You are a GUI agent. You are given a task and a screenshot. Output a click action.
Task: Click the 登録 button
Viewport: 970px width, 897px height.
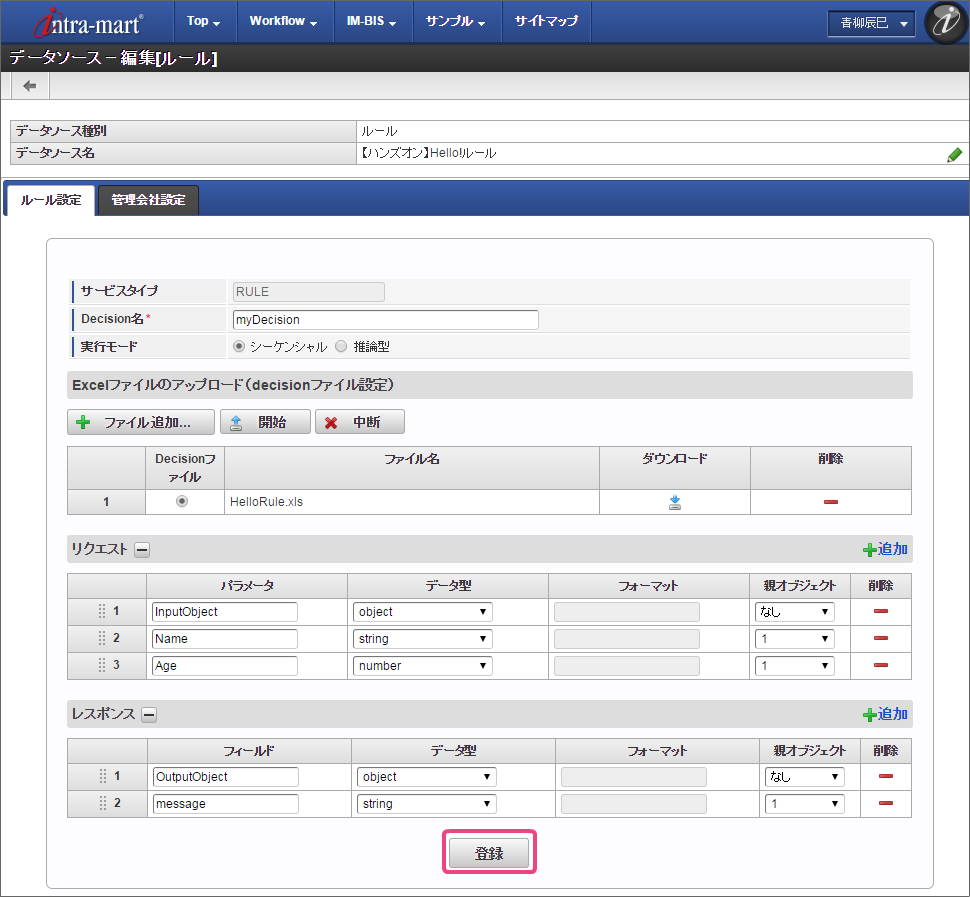point(489,853)
